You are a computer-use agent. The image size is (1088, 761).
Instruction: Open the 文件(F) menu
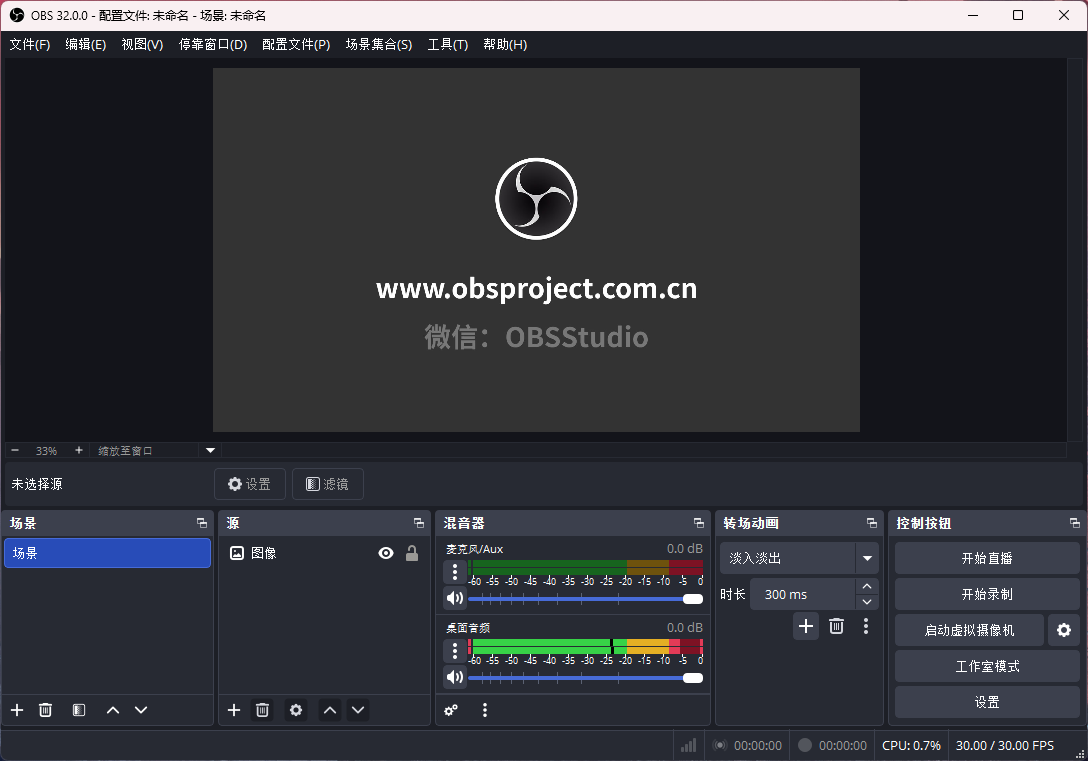[x=30, y=44]
